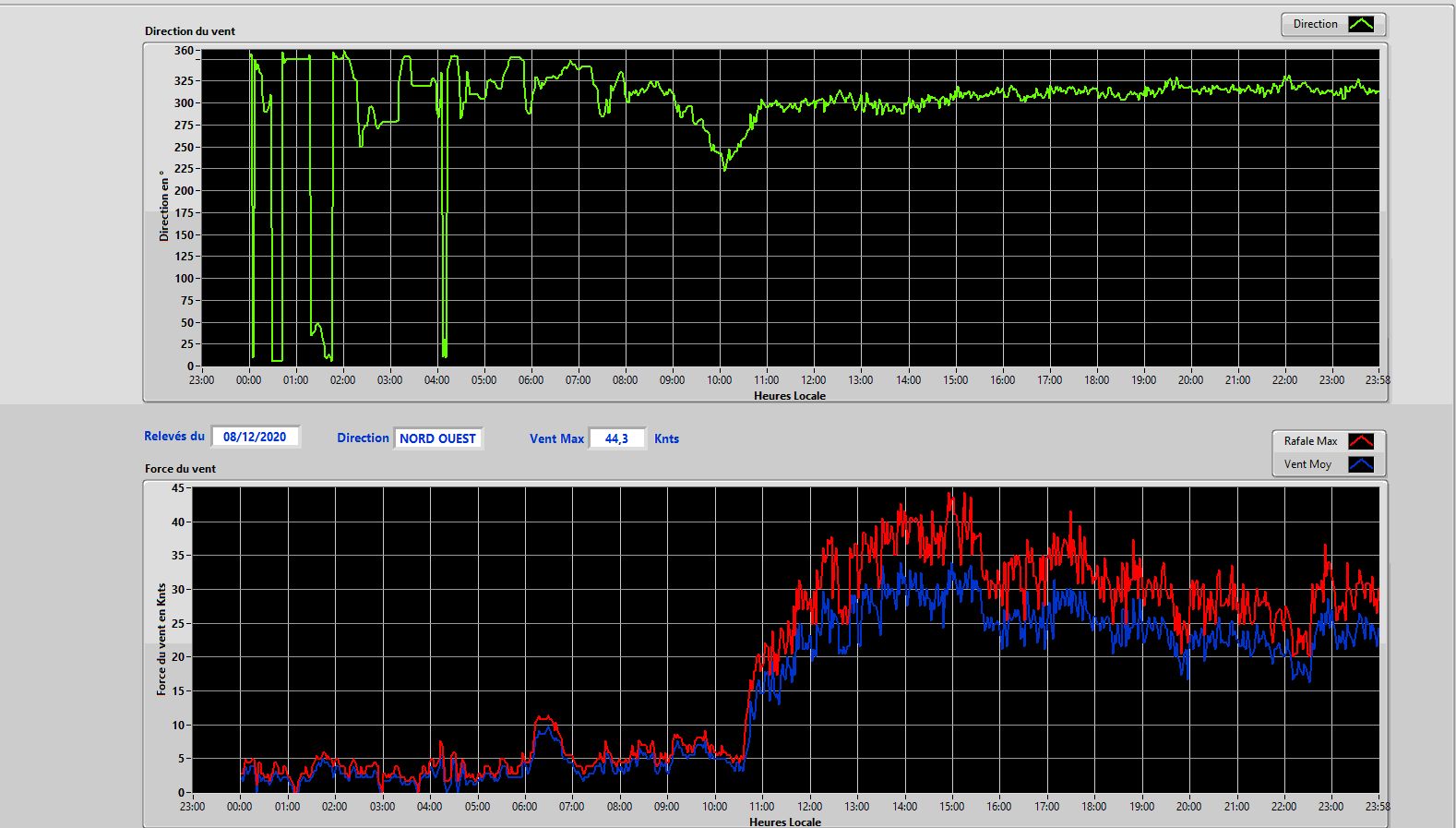
Task: Click 04:00 on the direction chart time axis
Action: point(436,380)
